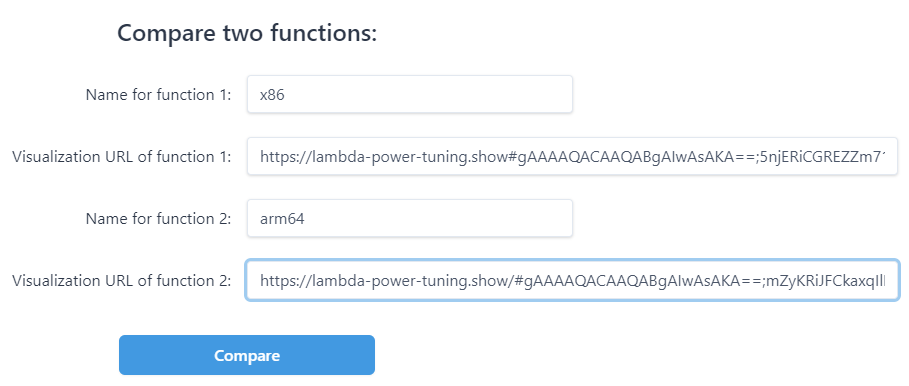Click the 'Visualization URL of function 1:' label
Viewport: 909px width, 386px height.
[x=121, y=156]
